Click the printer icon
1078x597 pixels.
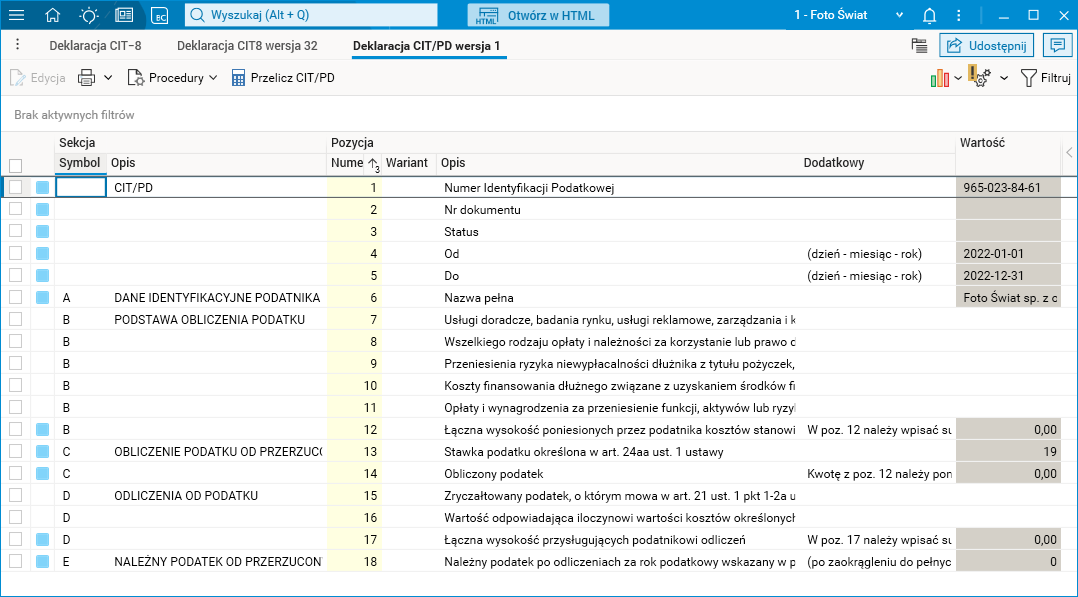pos(87,78)
